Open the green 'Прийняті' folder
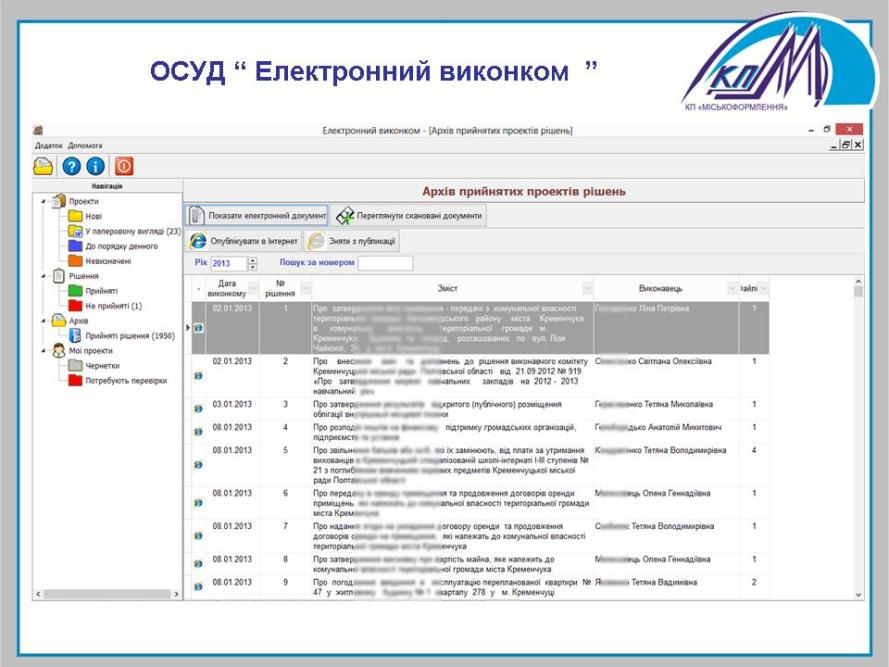The image size is (889, 667). coord(100,291)
